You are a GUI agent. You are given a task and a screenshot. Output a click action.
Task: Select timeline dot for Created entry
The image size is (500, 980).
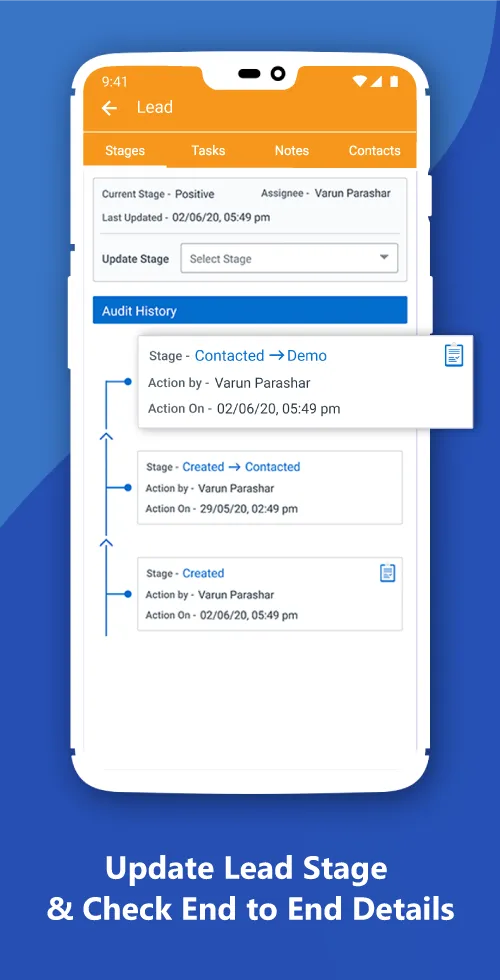click(128, 594)
